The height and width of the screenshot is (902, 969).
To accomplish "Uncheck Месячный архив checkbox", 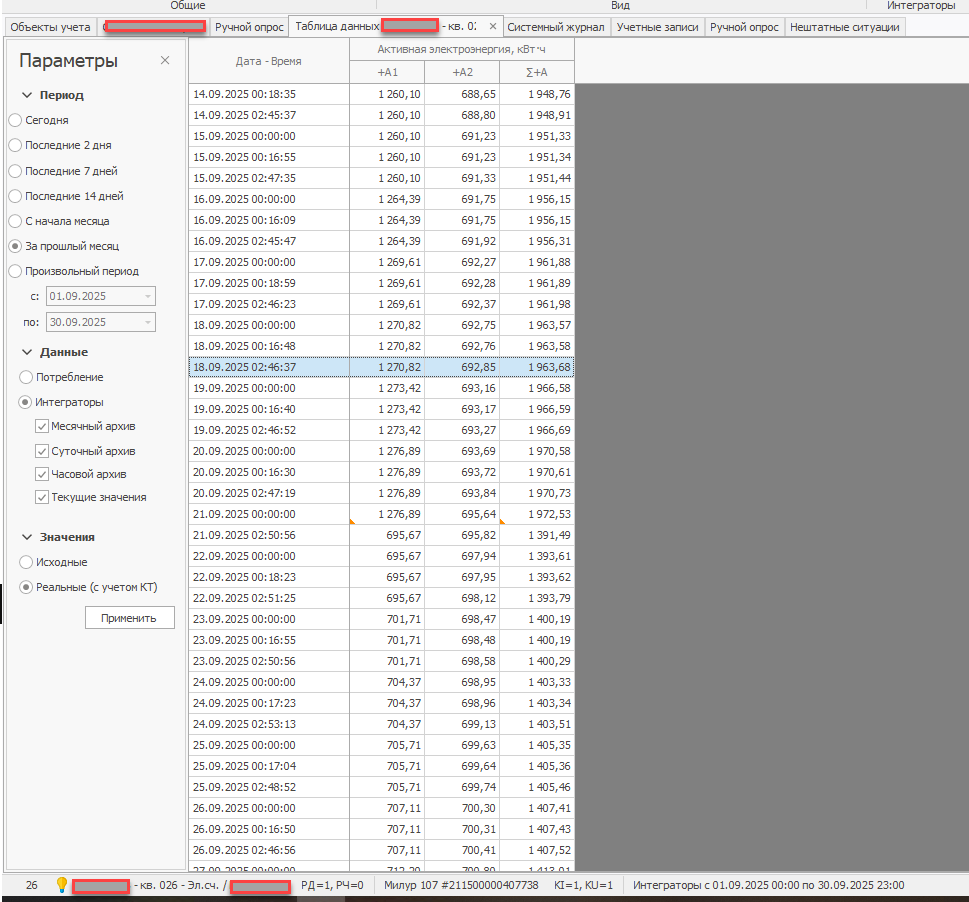I will [x=42, y=426].
